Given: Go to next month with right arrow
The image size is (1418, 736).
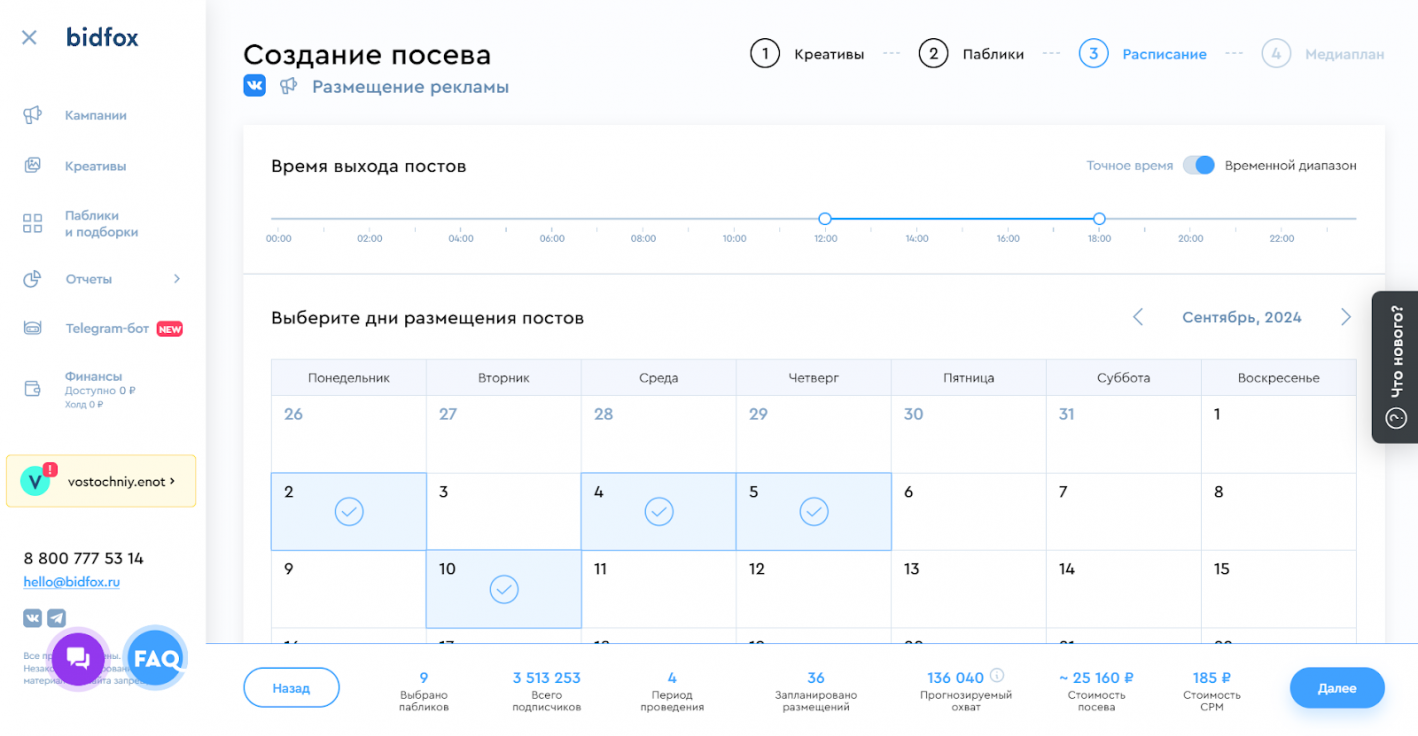Looking at the screenshot, I should 1346,317.
